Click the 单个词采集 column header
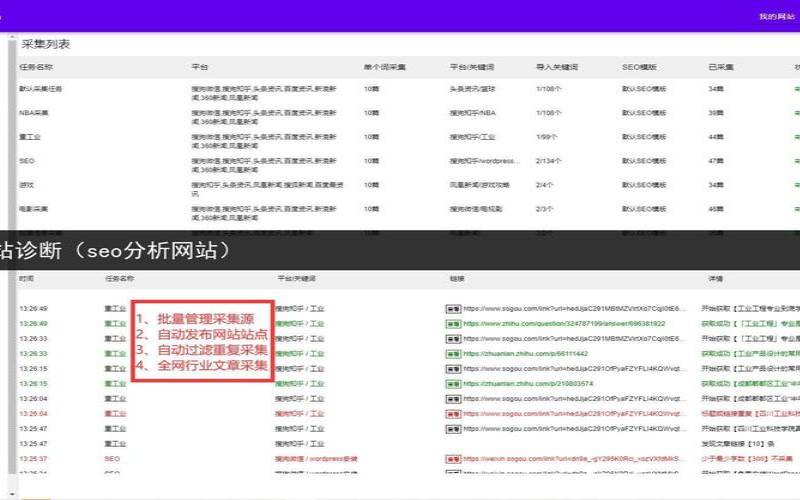The height and width of the screenshot is (500, 800). tap(385, 67)
